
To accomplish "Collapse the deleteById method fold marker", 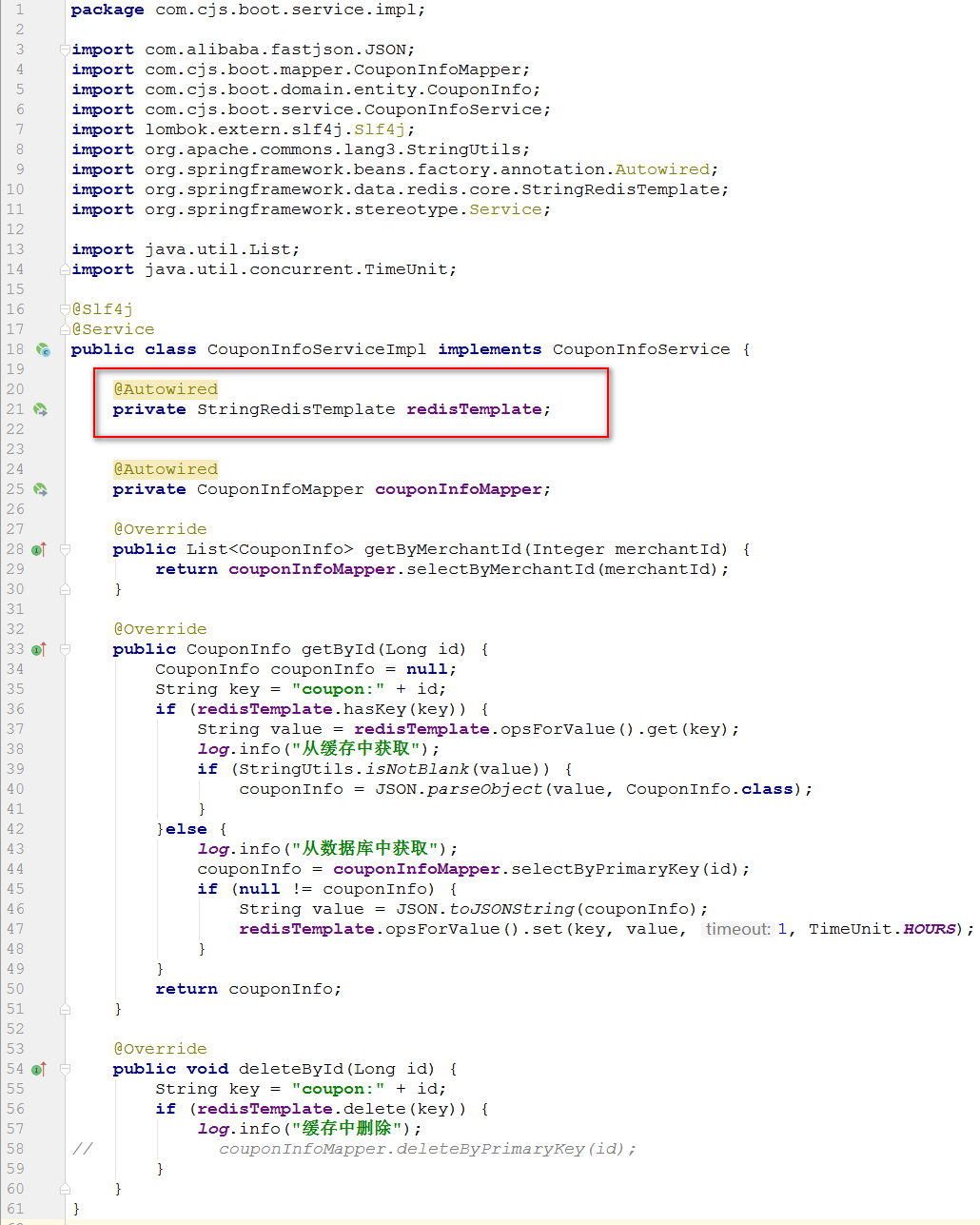I will click(65, 1069).
